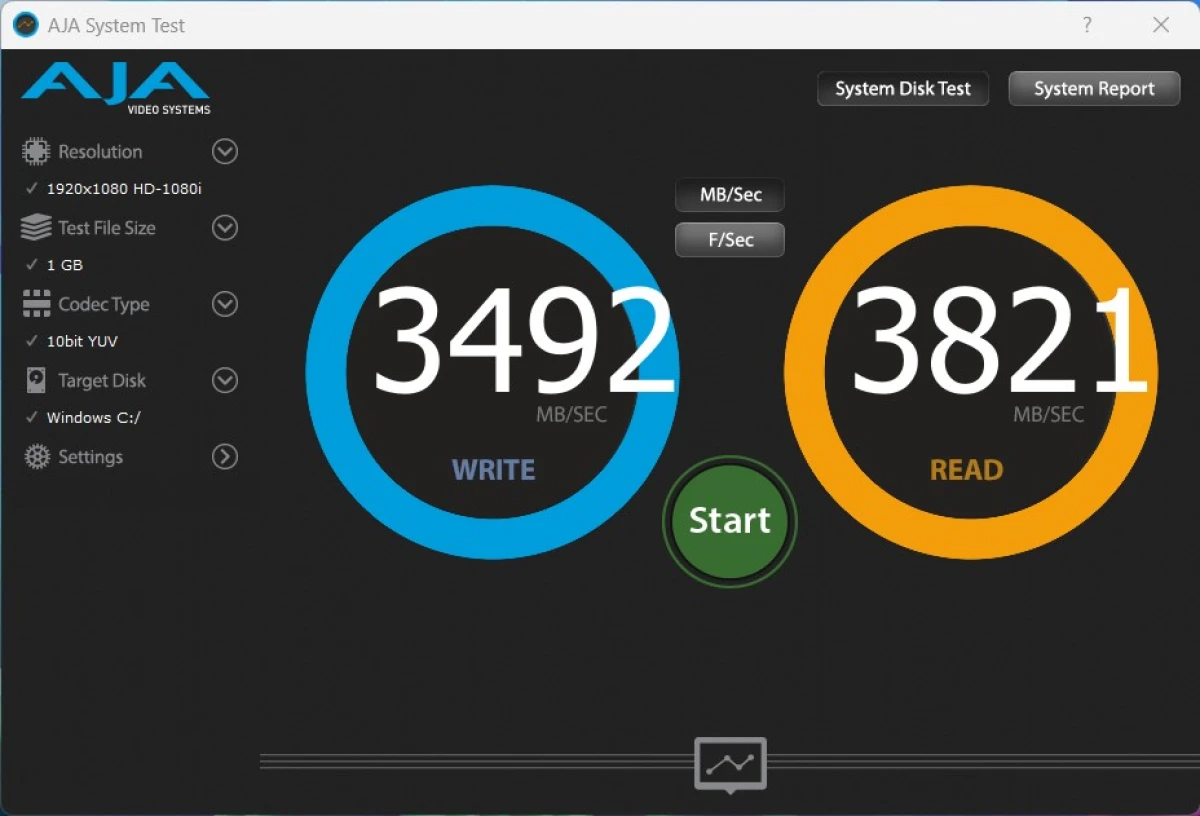Expand the Codec Type dropdown arrow
The image size is (1200, 816).
coord(225,304)
